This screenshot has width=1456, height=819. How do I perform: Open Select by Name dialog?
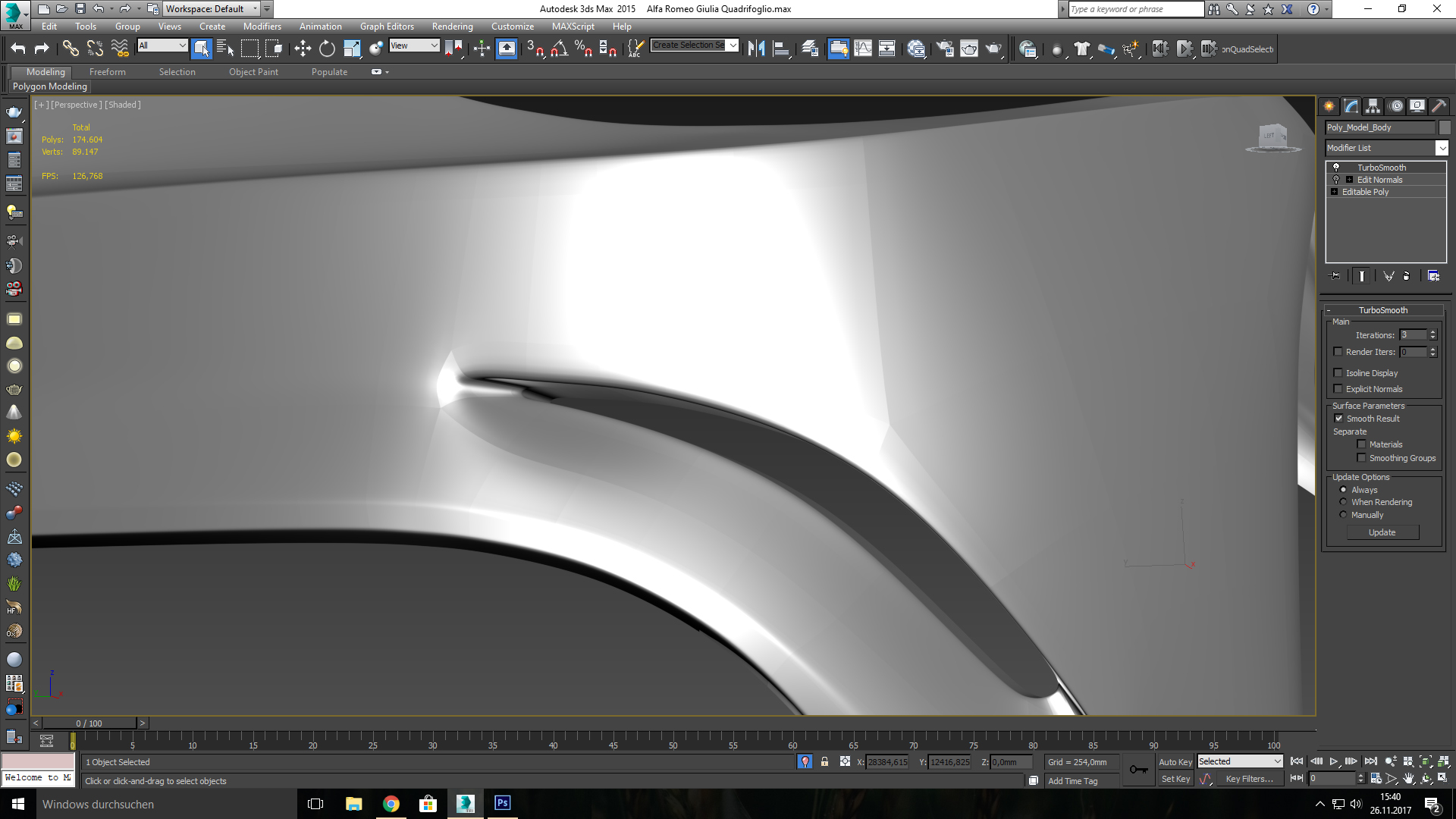(x=225, y=48)
